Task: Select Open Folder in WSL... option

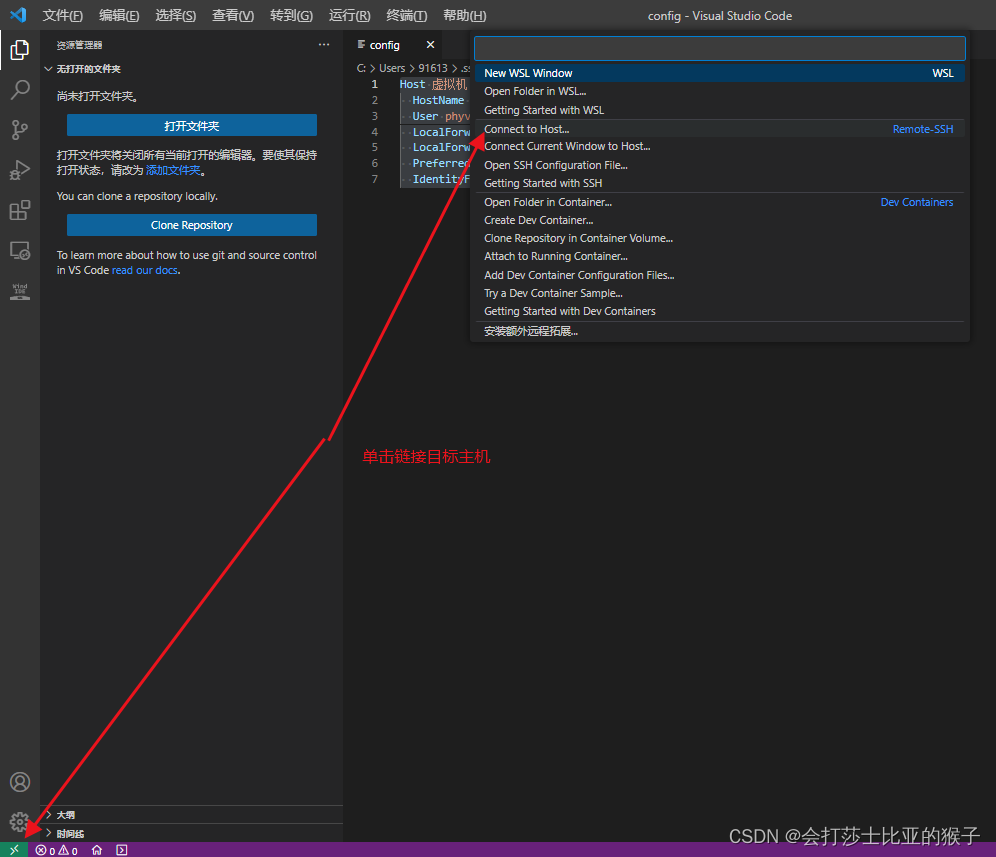Action: [720, 91]
